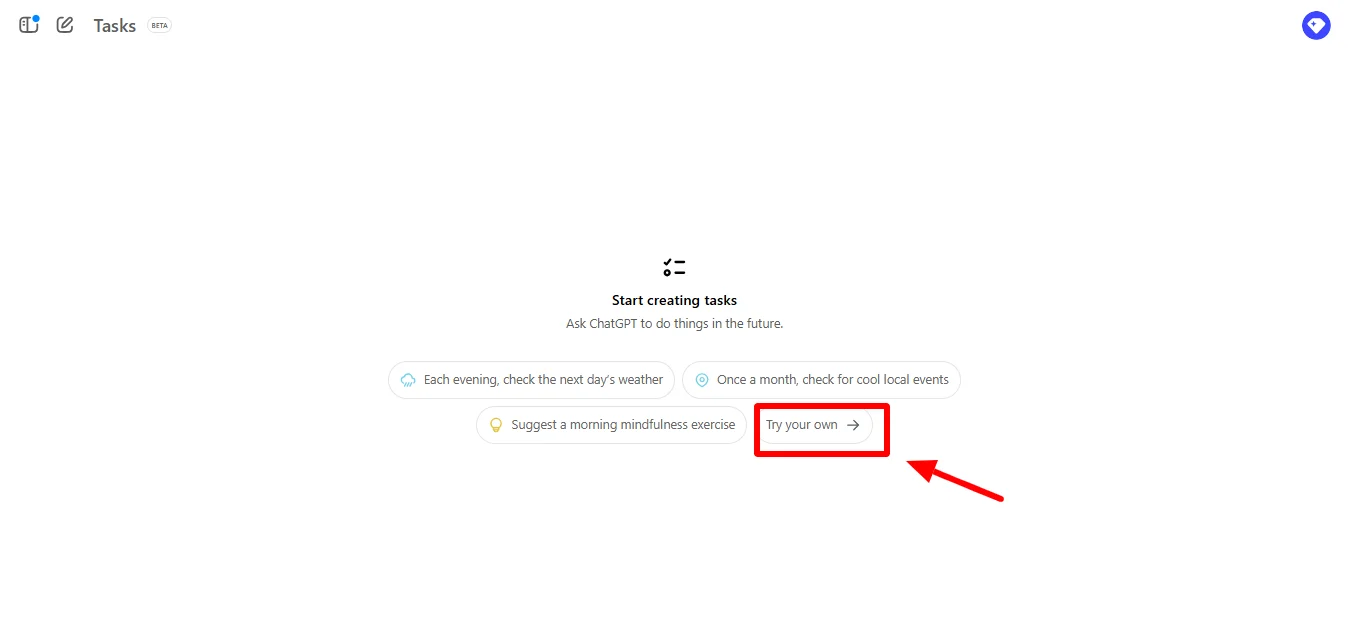Select the Tasks page title

[x=115, y=26]
